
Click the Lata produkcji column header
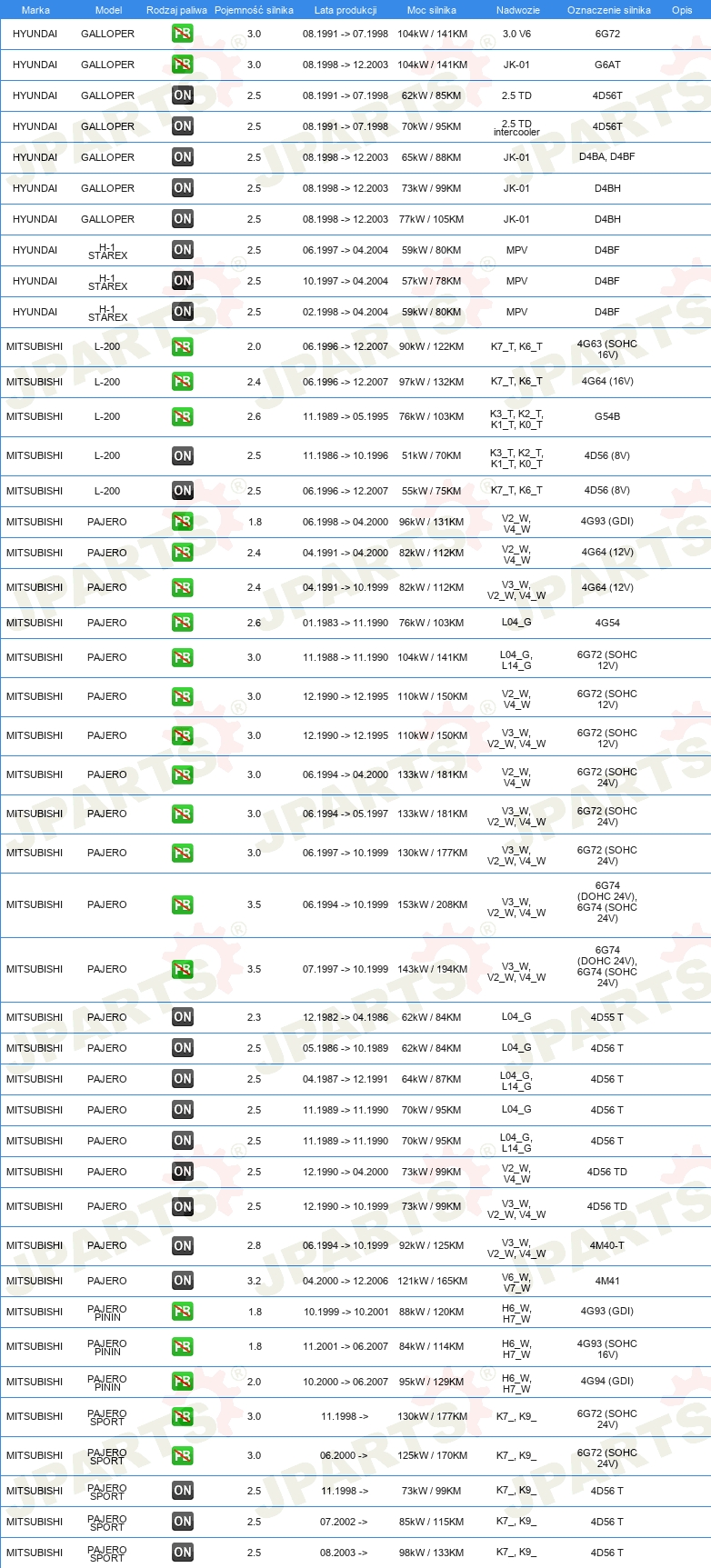tap(345, 10)
